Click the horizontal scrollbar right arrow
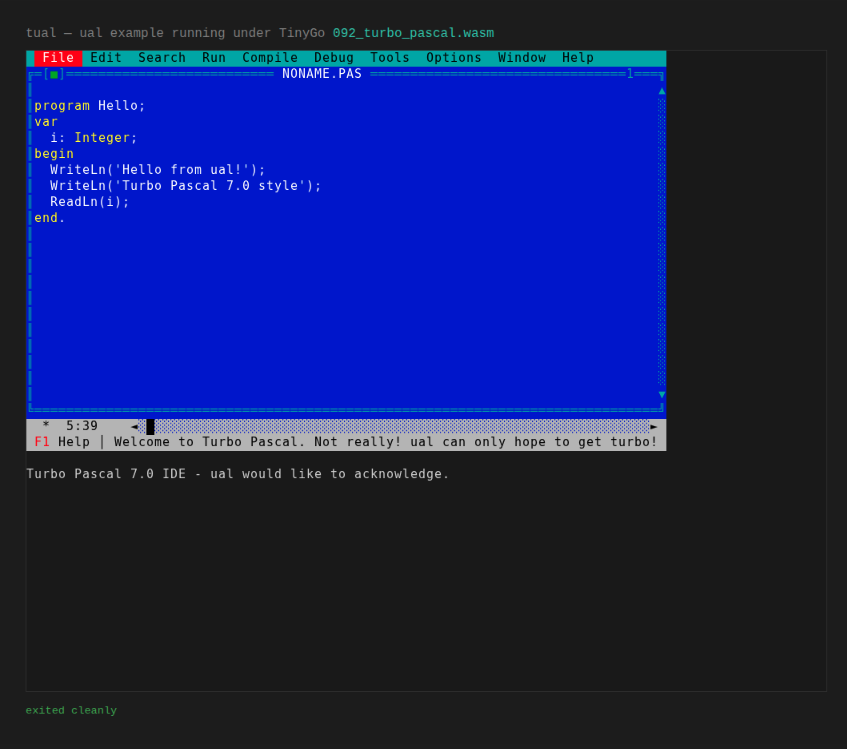The width and height of the screenshot is (847, 749). 654,426
